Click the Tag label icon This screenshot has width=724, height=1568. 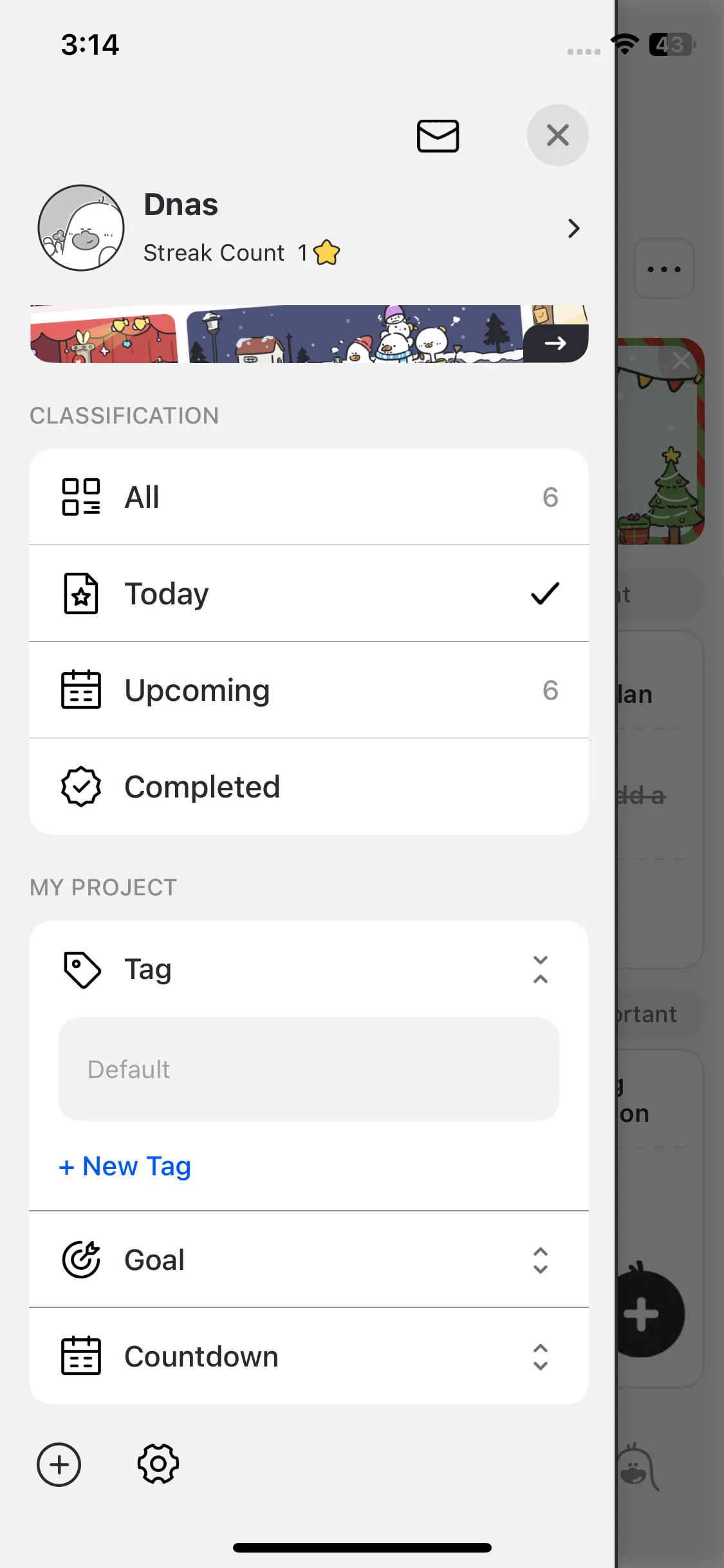82,969
